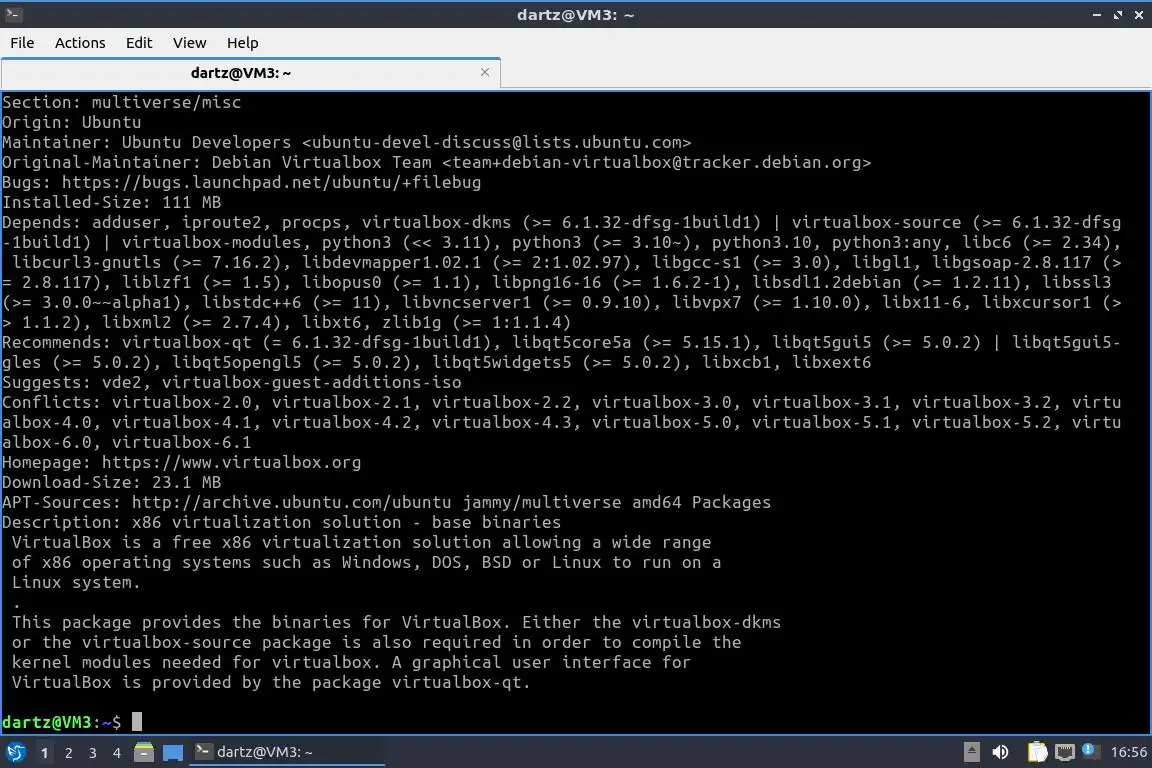This screenshot has width=1152, height=768.
Task: Open the View menu
Action: pos(190,43)
